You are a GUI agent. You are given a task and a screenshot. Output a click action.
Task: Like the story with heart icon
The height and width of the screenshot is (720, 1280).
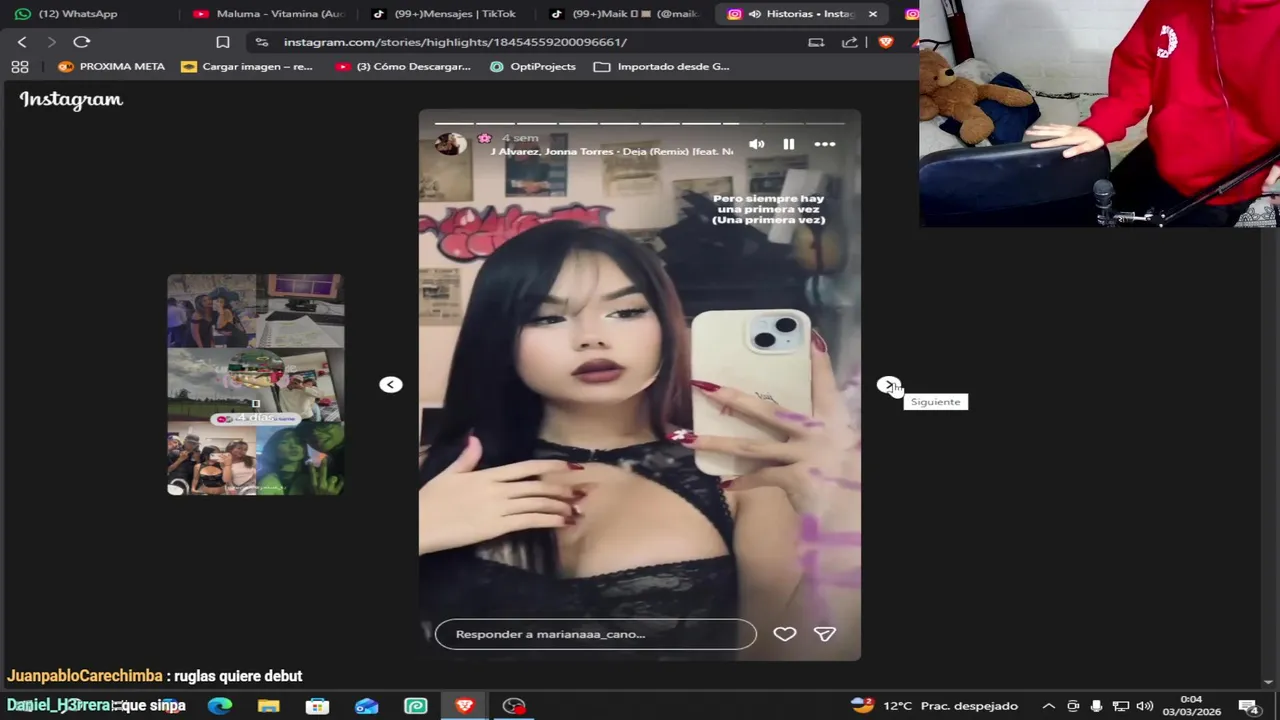coord(785,634)
